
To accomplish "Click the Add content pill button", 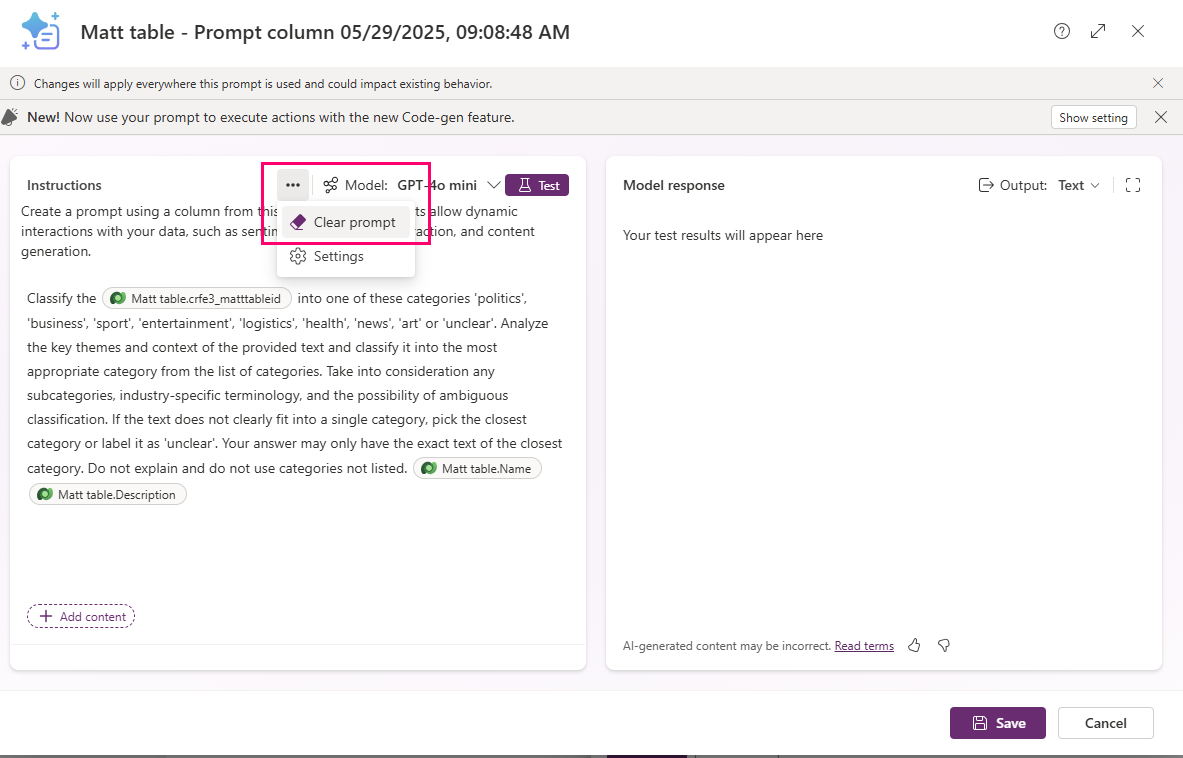I will tap(80, 616).
